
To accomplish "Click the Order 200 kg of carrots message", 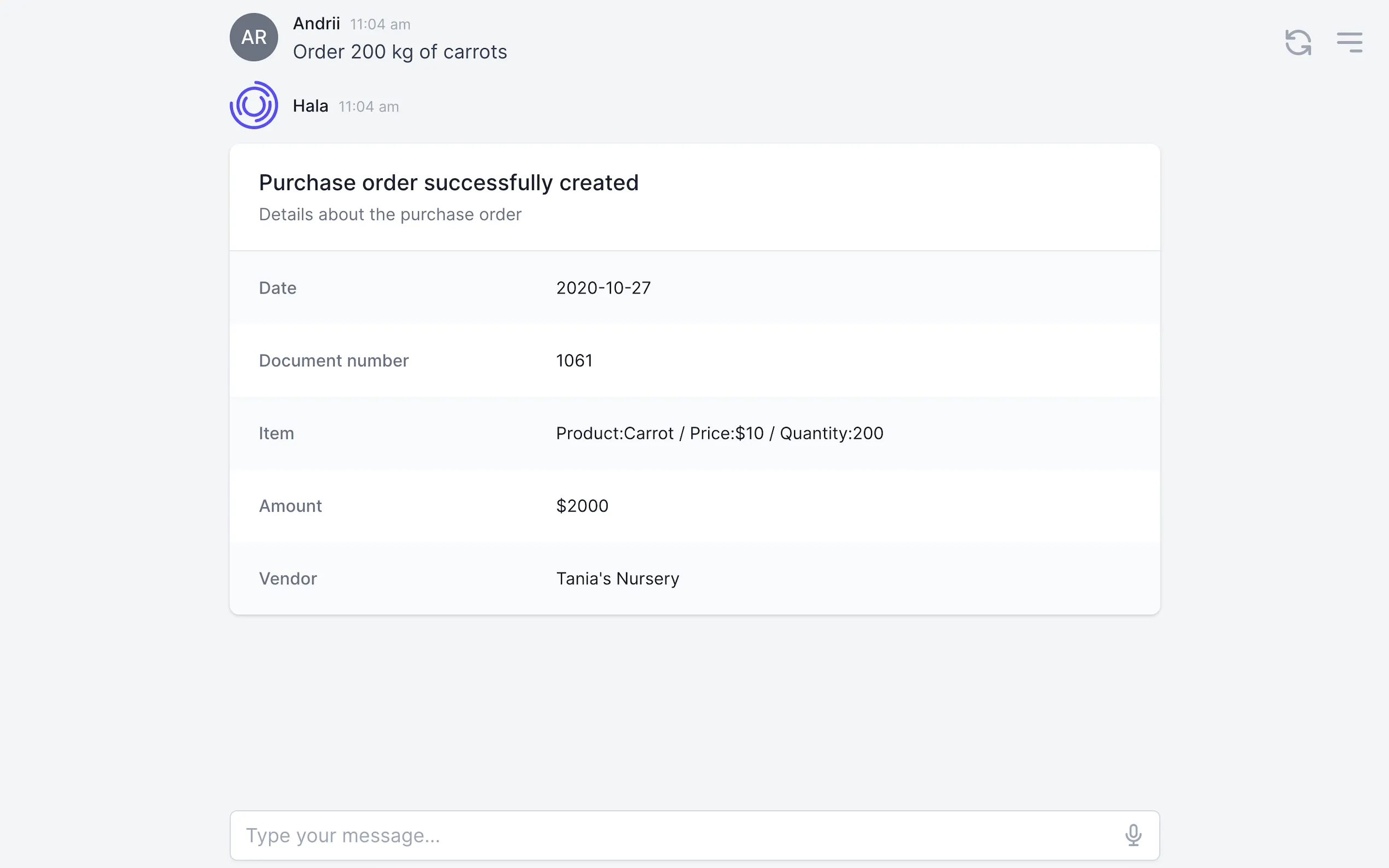I will click(400, 52).
